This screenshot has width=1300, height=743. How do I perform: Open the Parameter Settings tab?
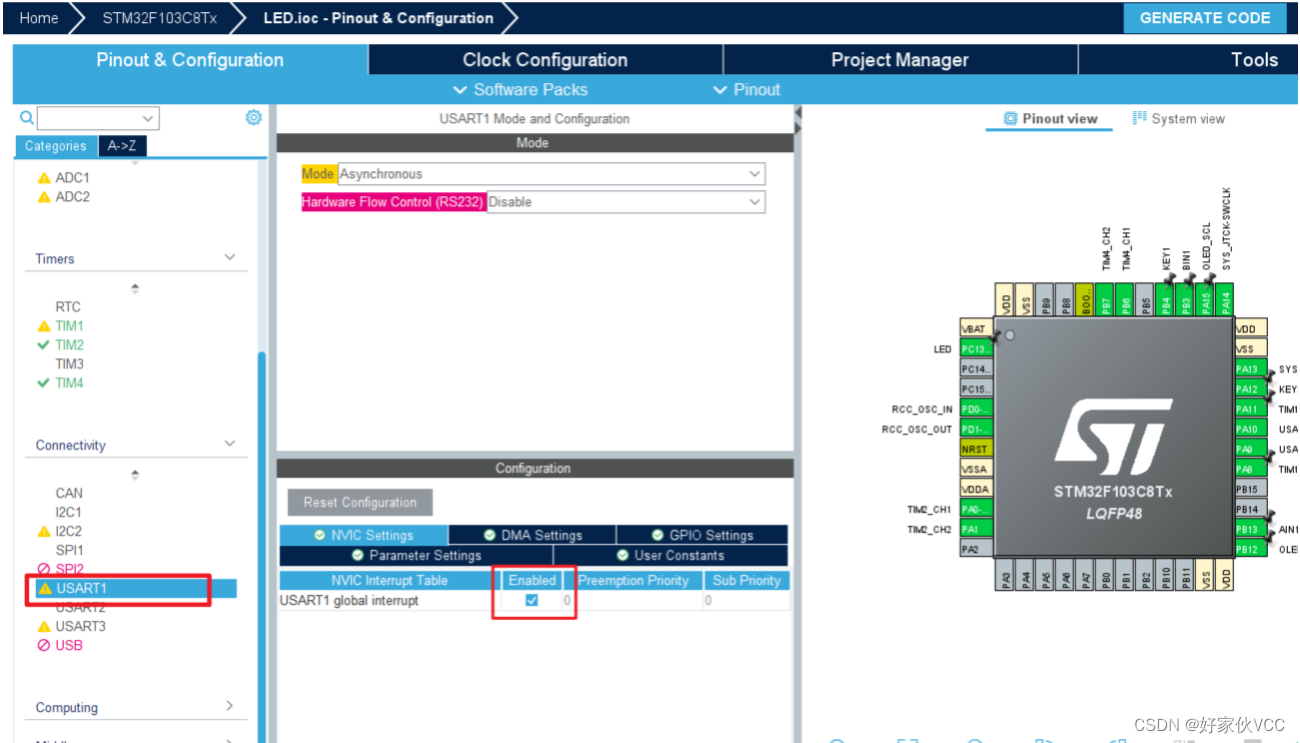pyautogui.click(x=416, y=555)
